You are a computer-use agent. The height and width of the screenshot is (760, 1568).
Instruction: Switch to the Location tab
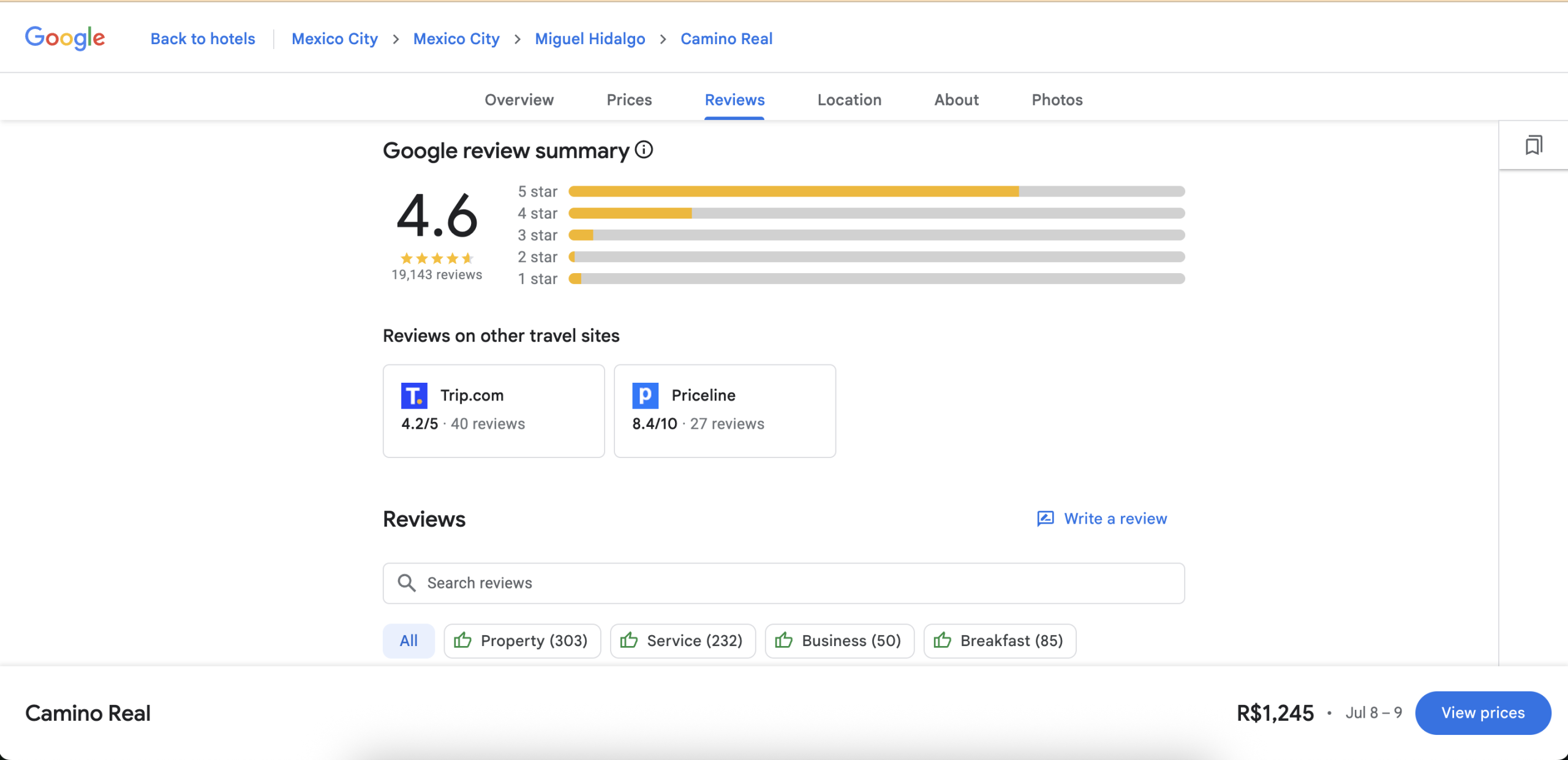[x=849, y=100]
